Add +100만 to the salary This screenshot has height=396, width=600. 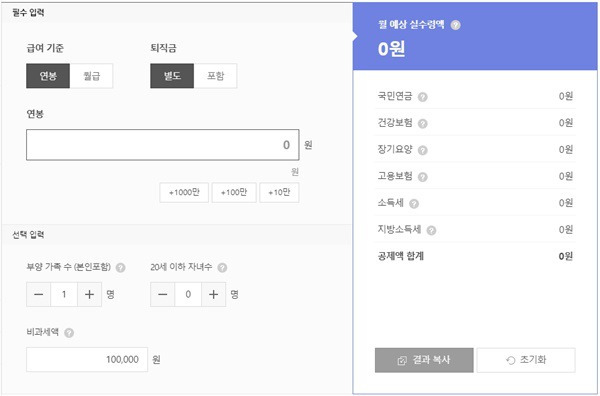[x=234, y=192]
